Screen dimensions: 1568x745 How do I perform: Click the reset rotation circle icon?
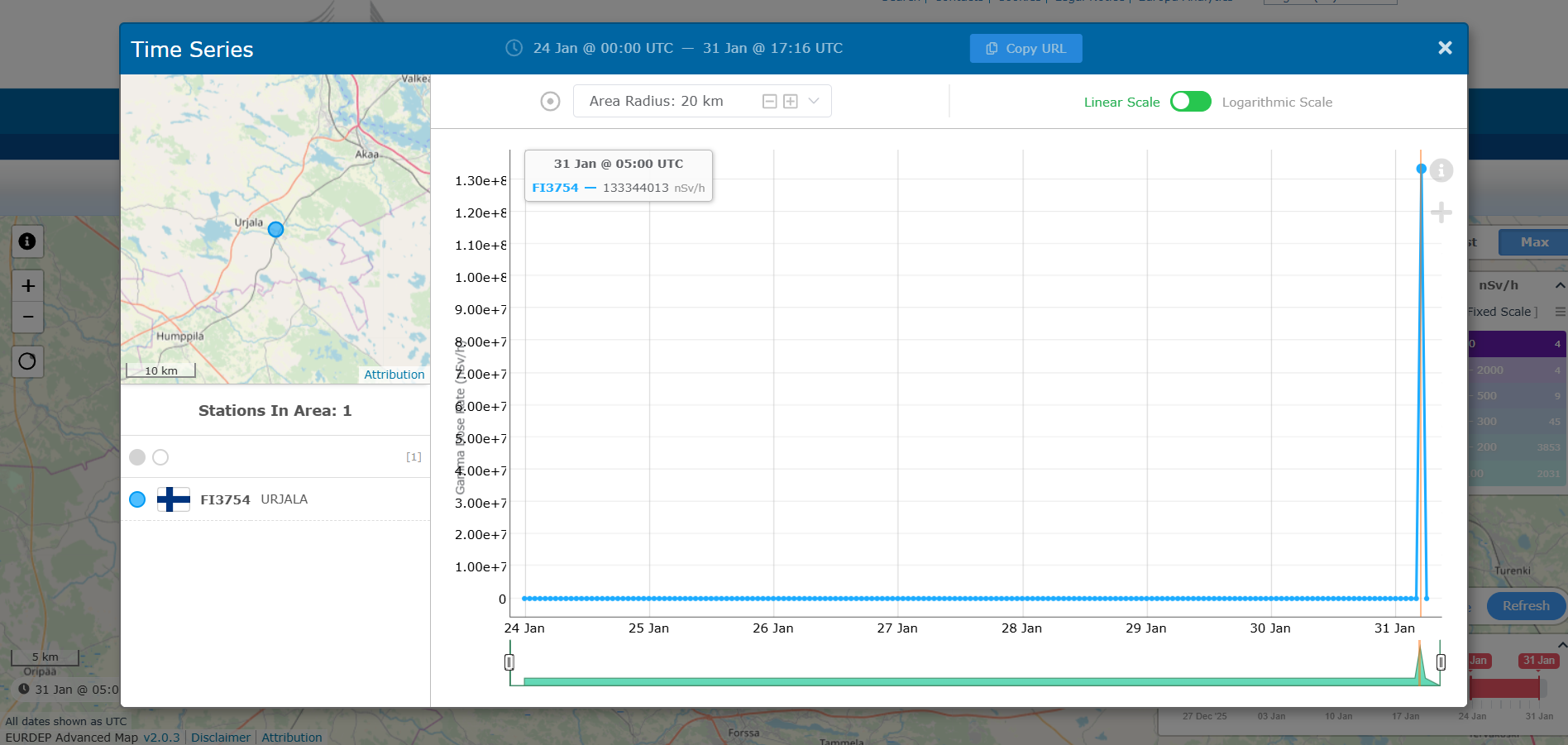(27, 361)
